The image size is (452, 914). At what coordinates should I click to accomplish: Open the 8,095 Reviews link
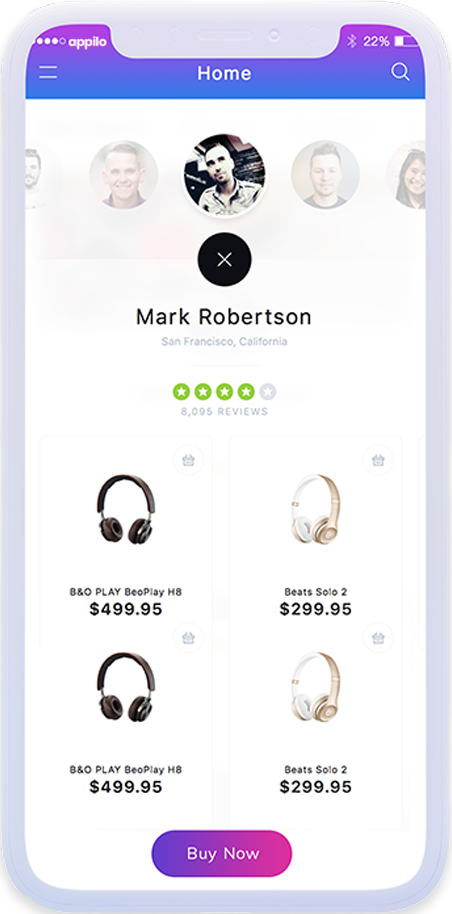(x=225, y=412)
